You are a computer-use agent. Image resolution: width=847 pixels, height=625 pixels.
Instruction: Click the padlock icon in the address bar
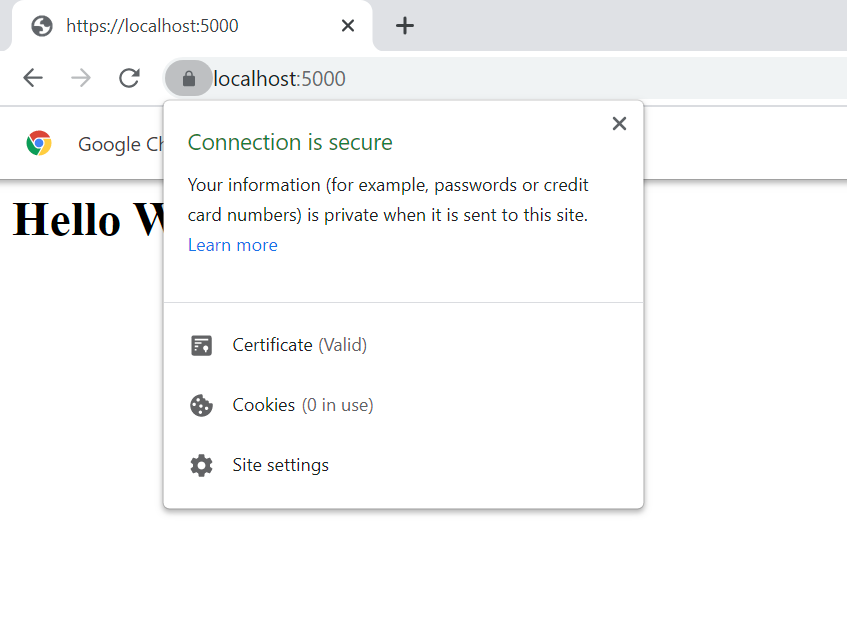(x=188, y=78)
